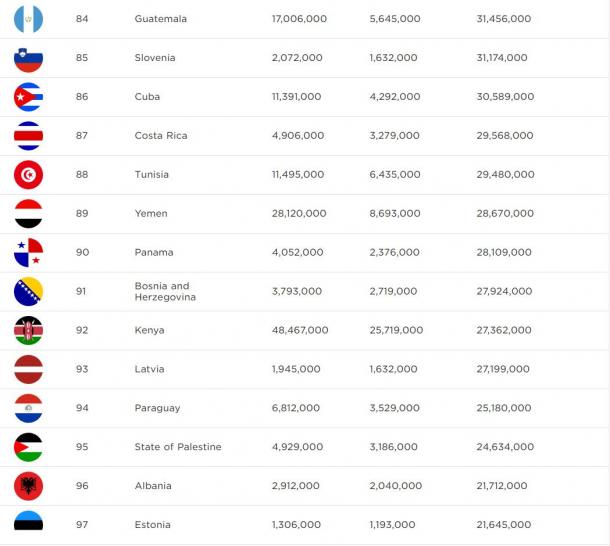Select the Tunisia flag icon
The image size is (610, 546).
pos(28,175)
